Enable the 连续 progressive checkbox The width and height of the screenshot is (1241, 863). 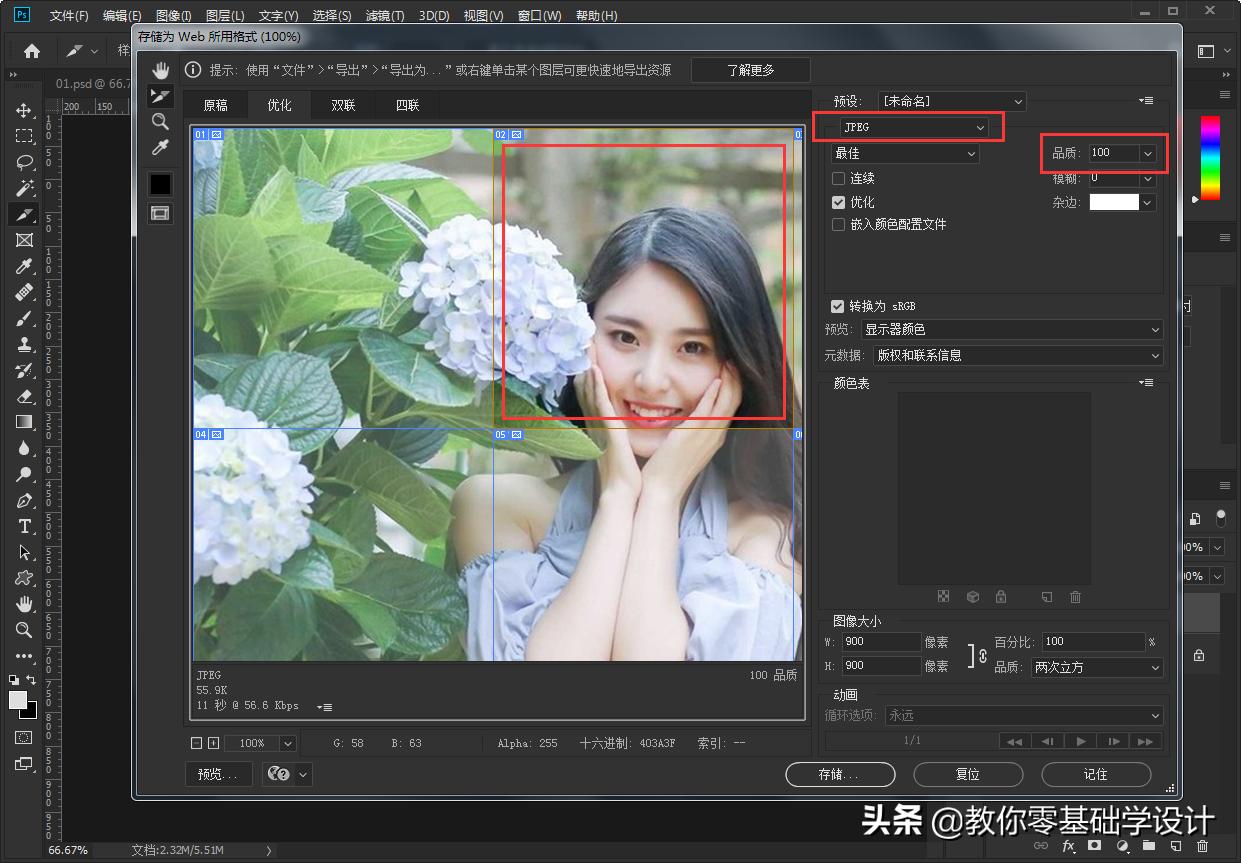pos(839,178)
